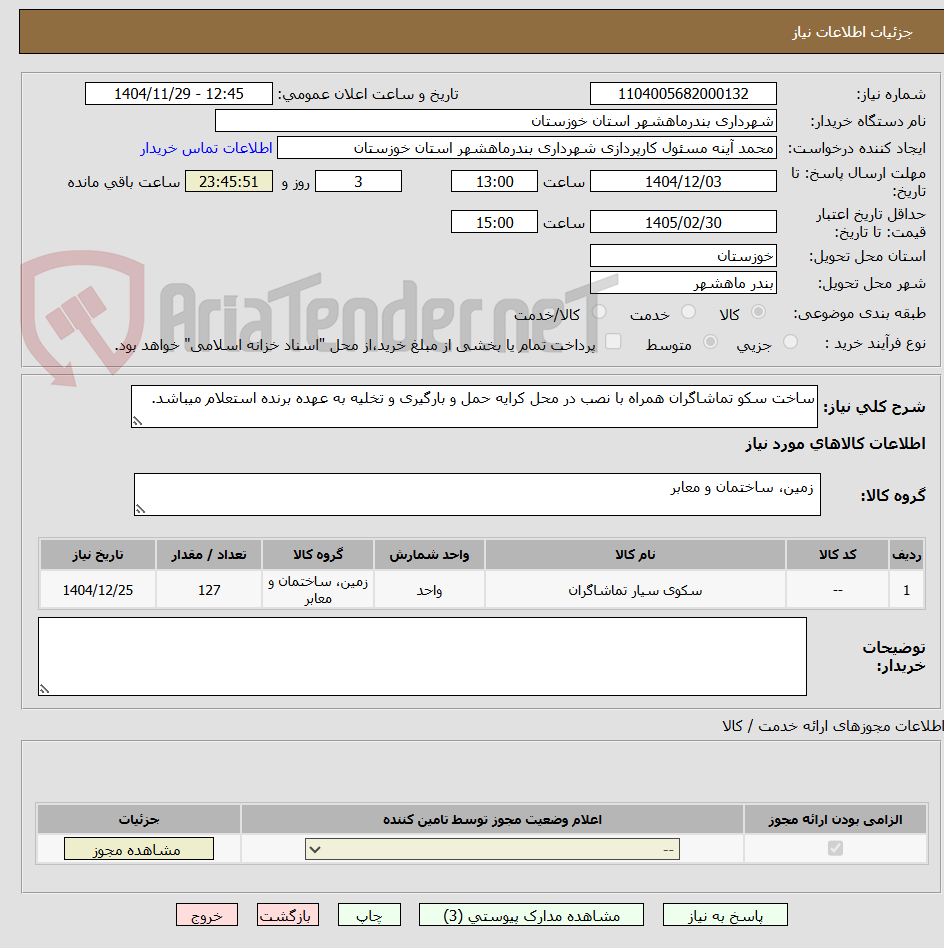Click the نام کالا column header
The height and width of the screenshot is (948, 944).
[635, 554]
